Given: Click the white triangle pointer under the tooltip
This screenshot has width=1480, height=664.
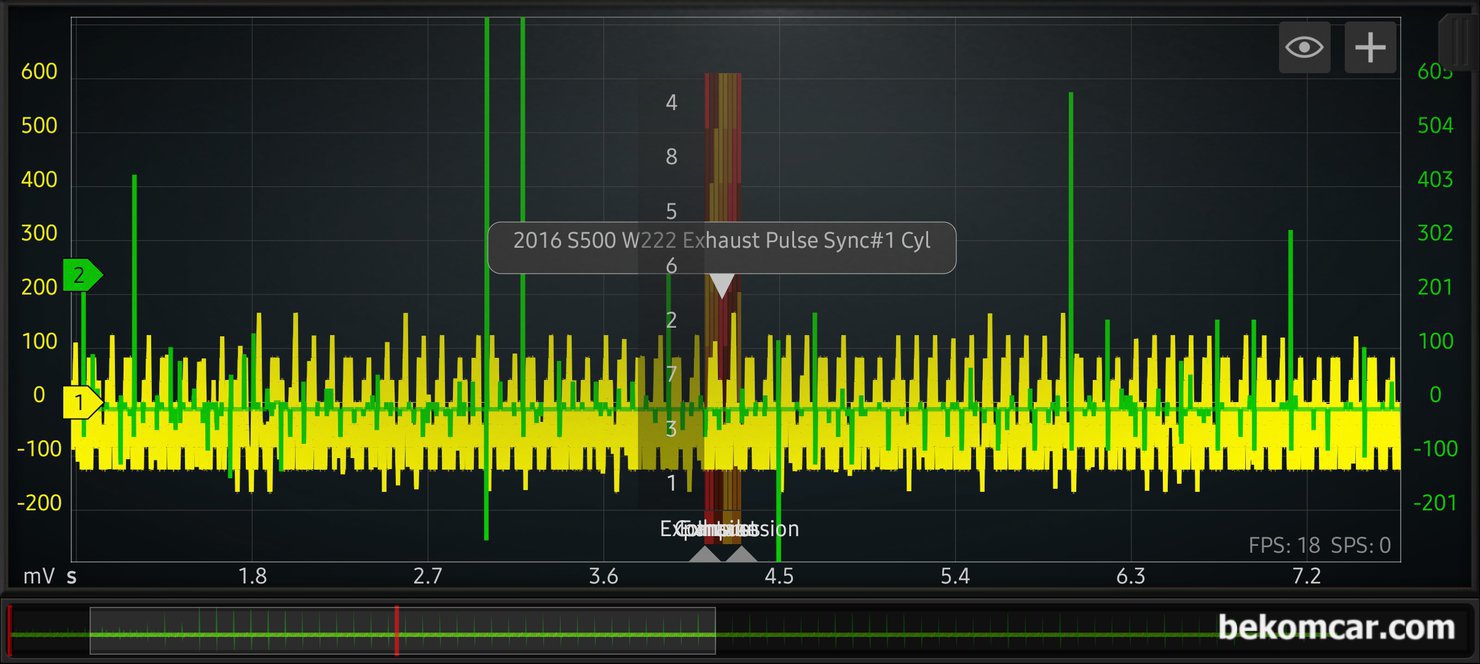Looking at the screenshot, I should (x=722, y=286).
